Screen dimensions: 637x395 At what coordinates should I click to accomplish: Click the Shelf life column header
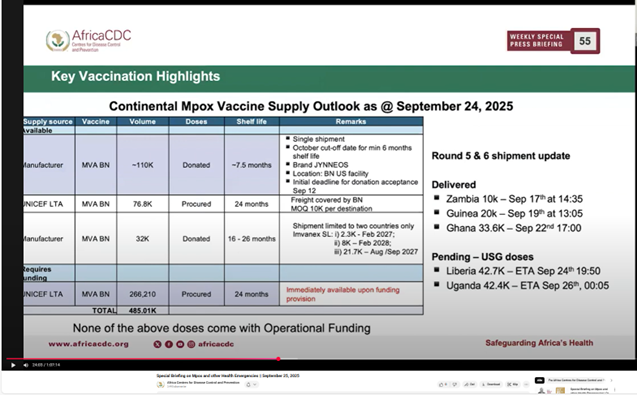251,121
